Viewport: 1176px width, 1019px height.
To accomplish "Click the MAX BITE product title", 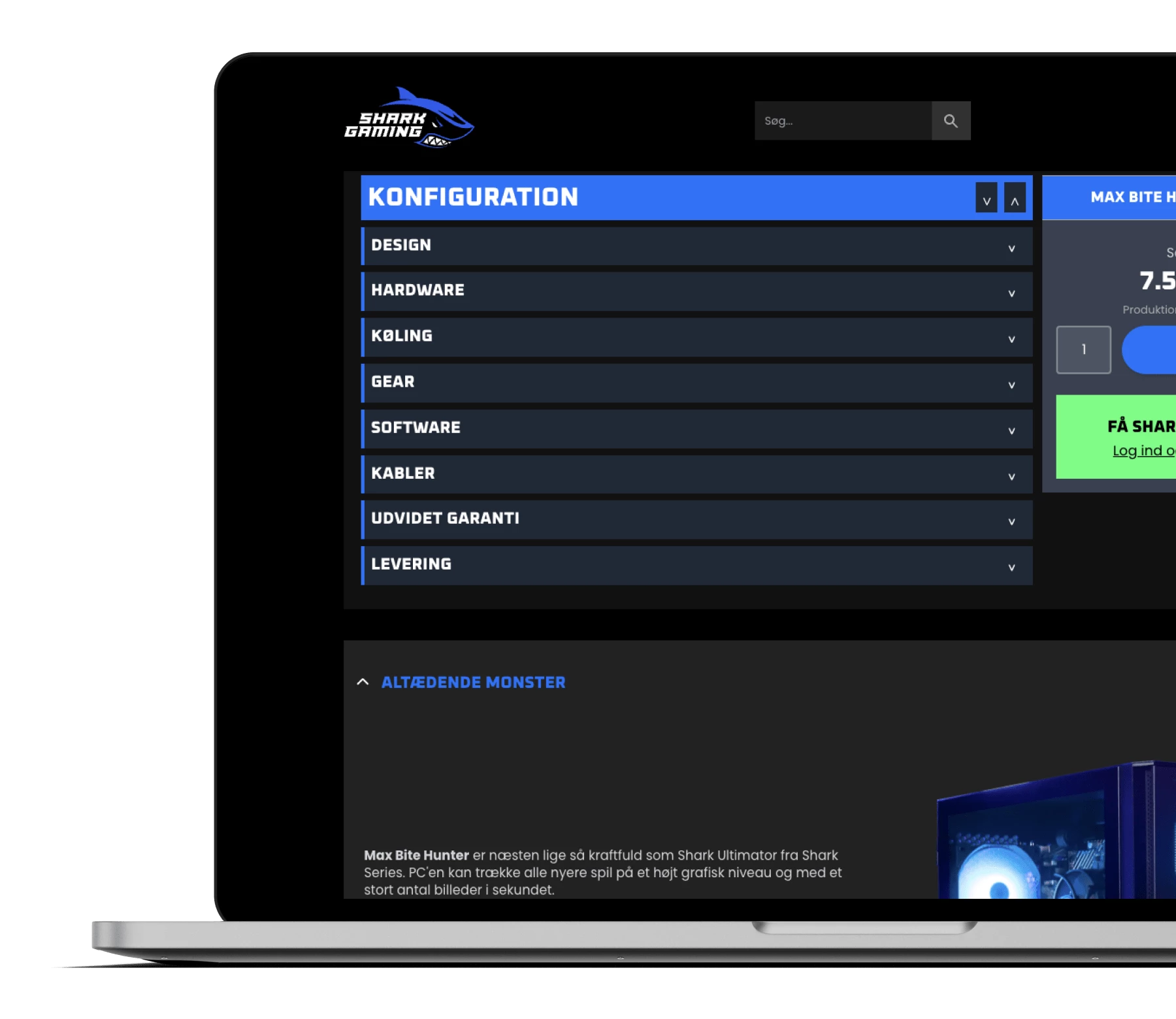I will [x=1133, y=197].
